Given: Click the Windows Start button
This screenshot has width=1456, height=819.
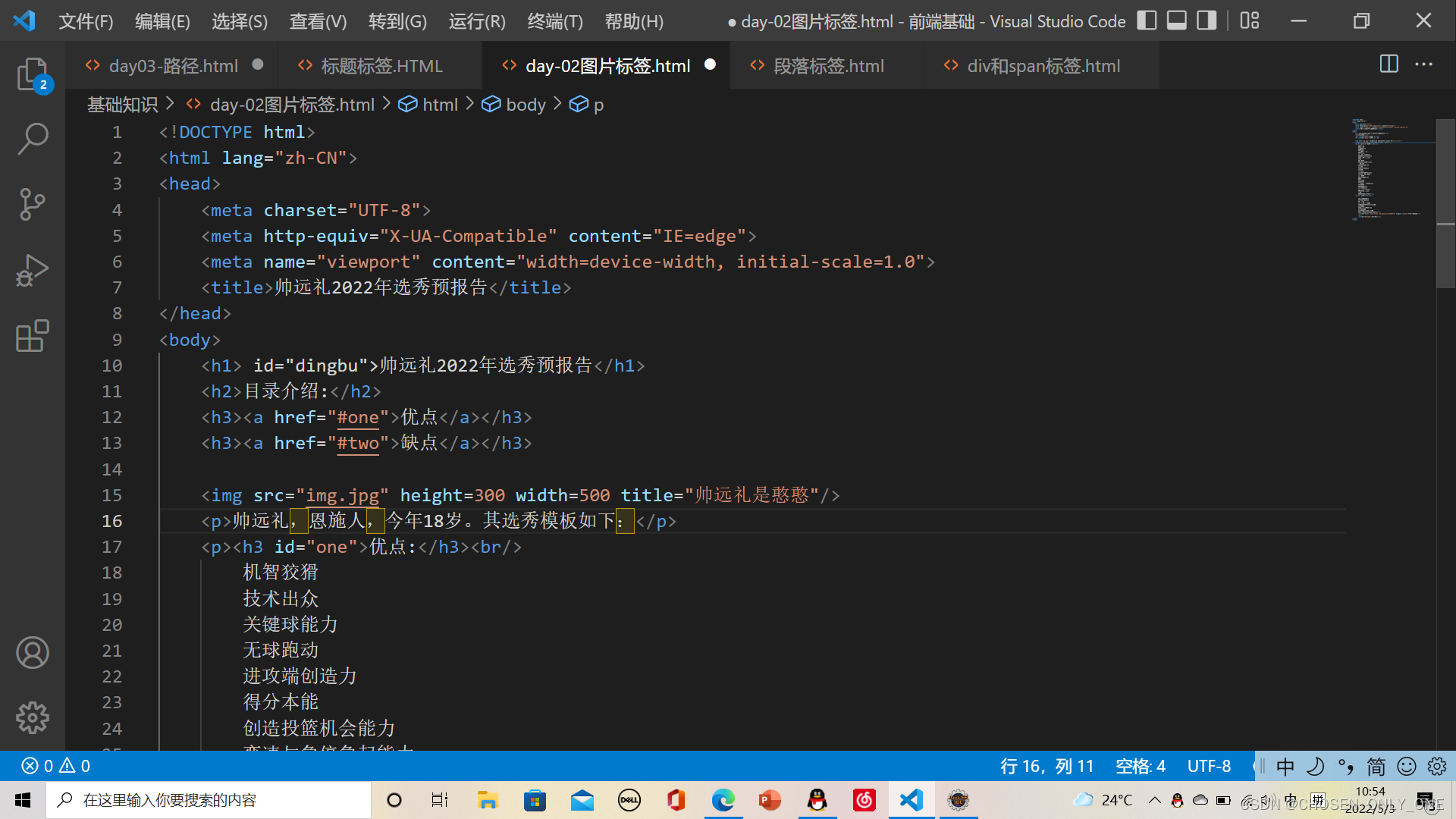Looking at the screenshot, I should (x=23, y=800).
